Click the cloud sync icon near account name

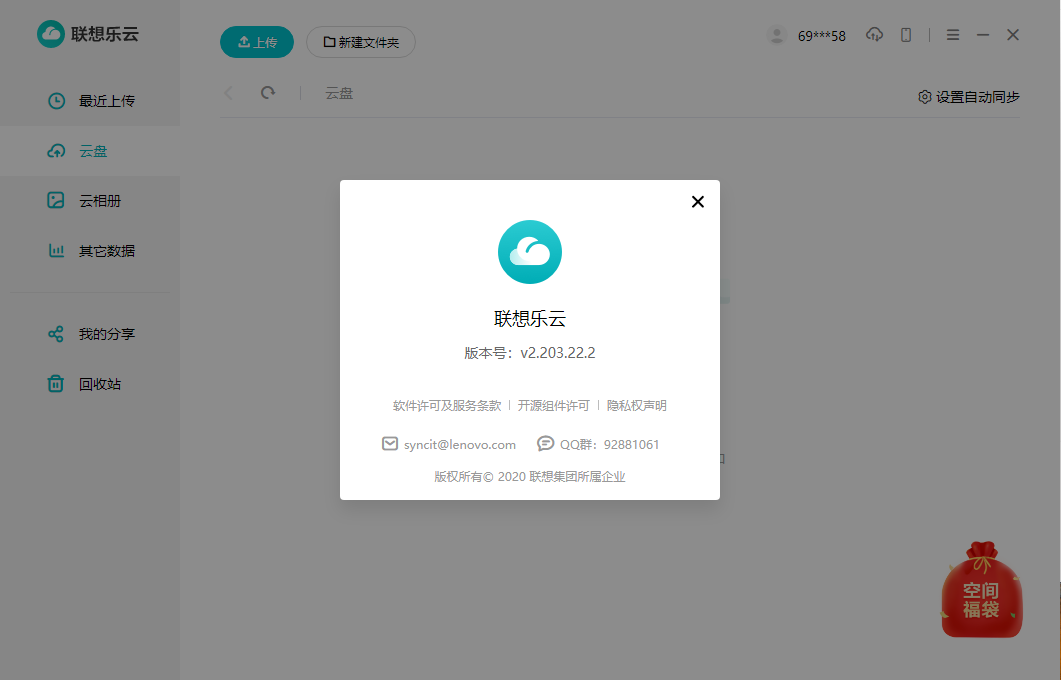874,34
